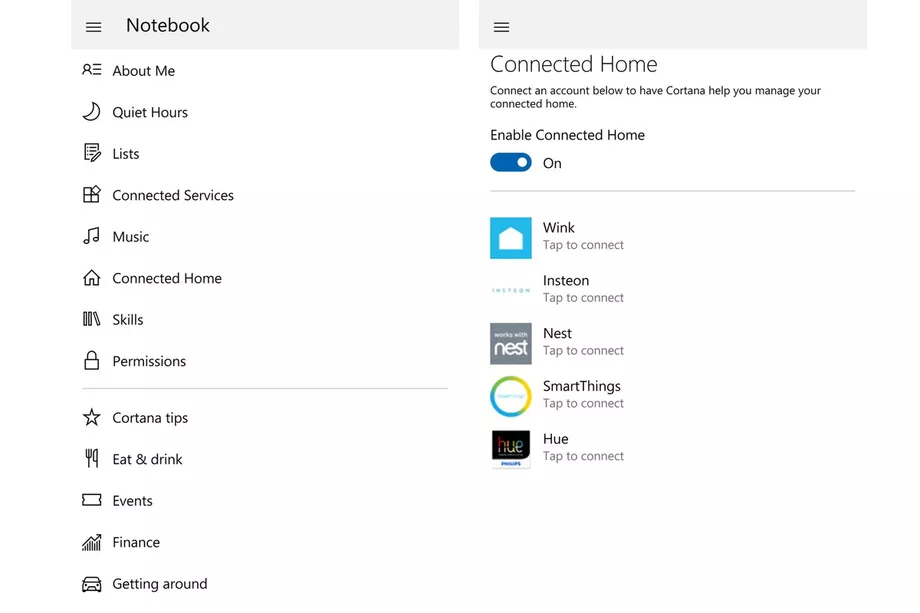Open the Notebook hamburger menu
Screen dimensions: 920x613
coord(93,27)
